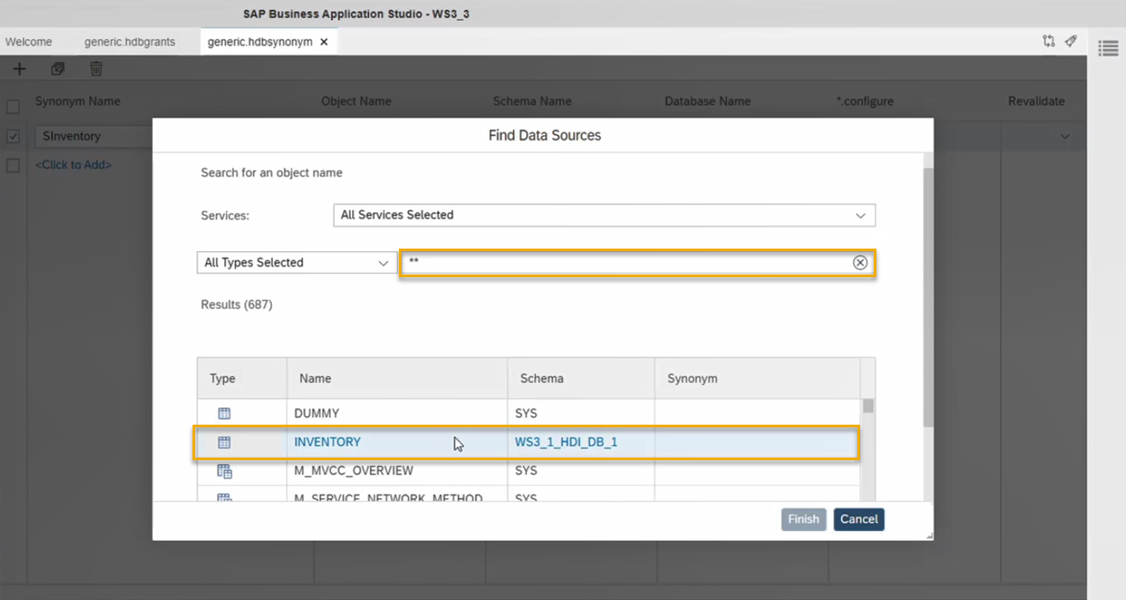
Task: Click the results table scrollbar thumb
Action: [x=868, y=406]
